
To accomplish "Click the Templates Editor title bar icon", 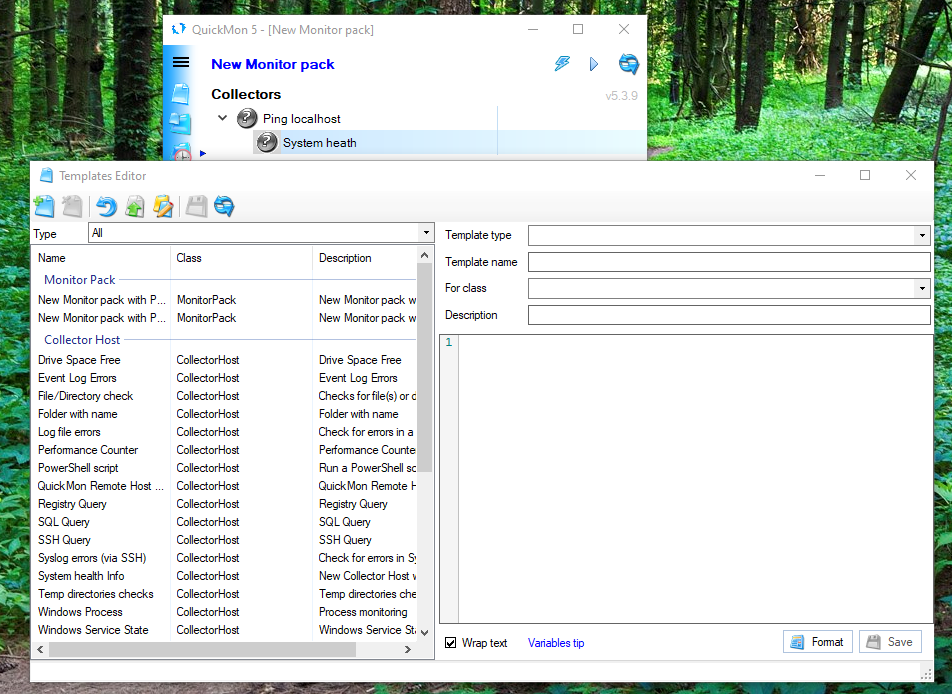I will (46, 175).
